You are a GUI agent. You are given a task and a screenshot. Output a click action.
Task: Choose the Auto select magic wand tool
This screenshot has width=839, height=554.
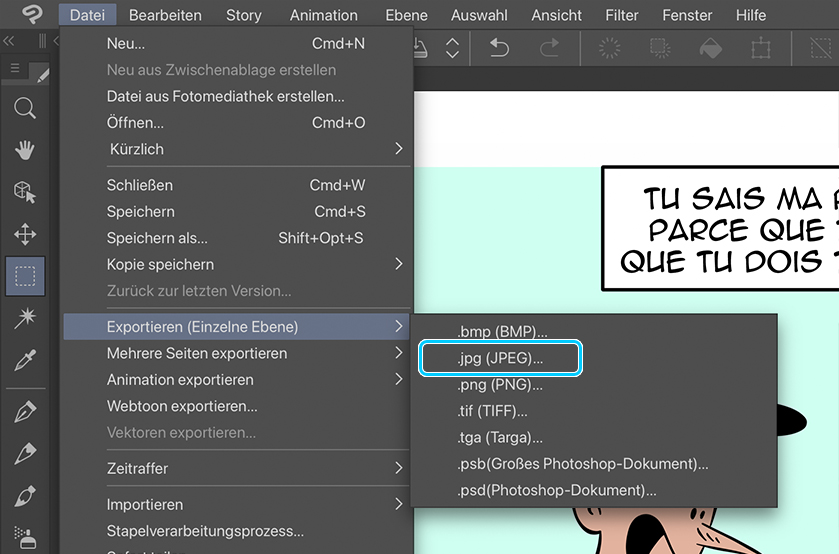tap(25, 318)
